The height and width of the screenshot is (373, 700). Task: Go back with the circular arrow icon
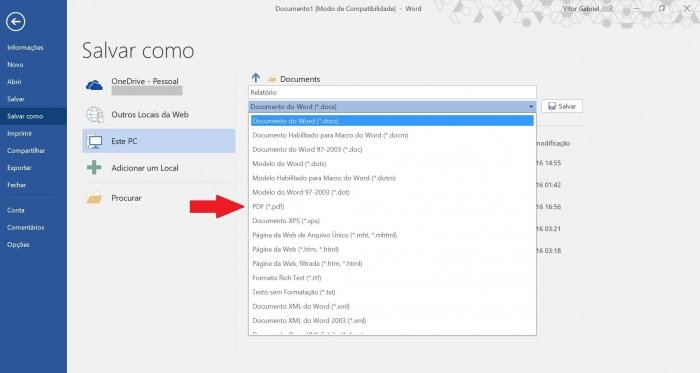click(16, 21)
